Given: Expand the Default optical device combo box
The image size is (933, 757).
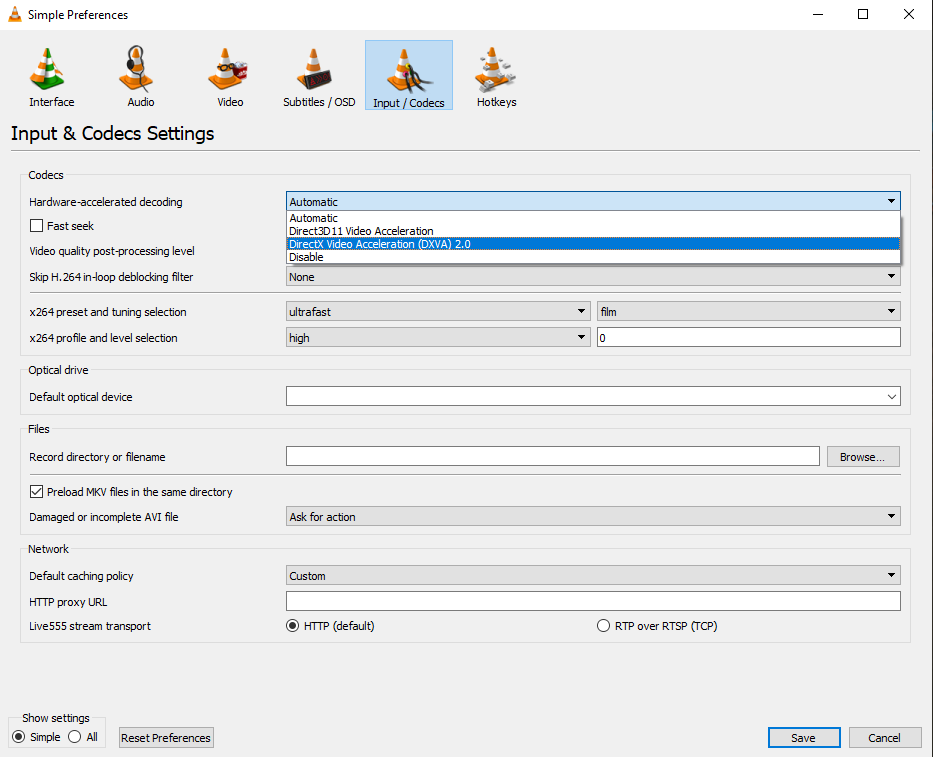Looking at the screenshot, I should coord(593,396).
